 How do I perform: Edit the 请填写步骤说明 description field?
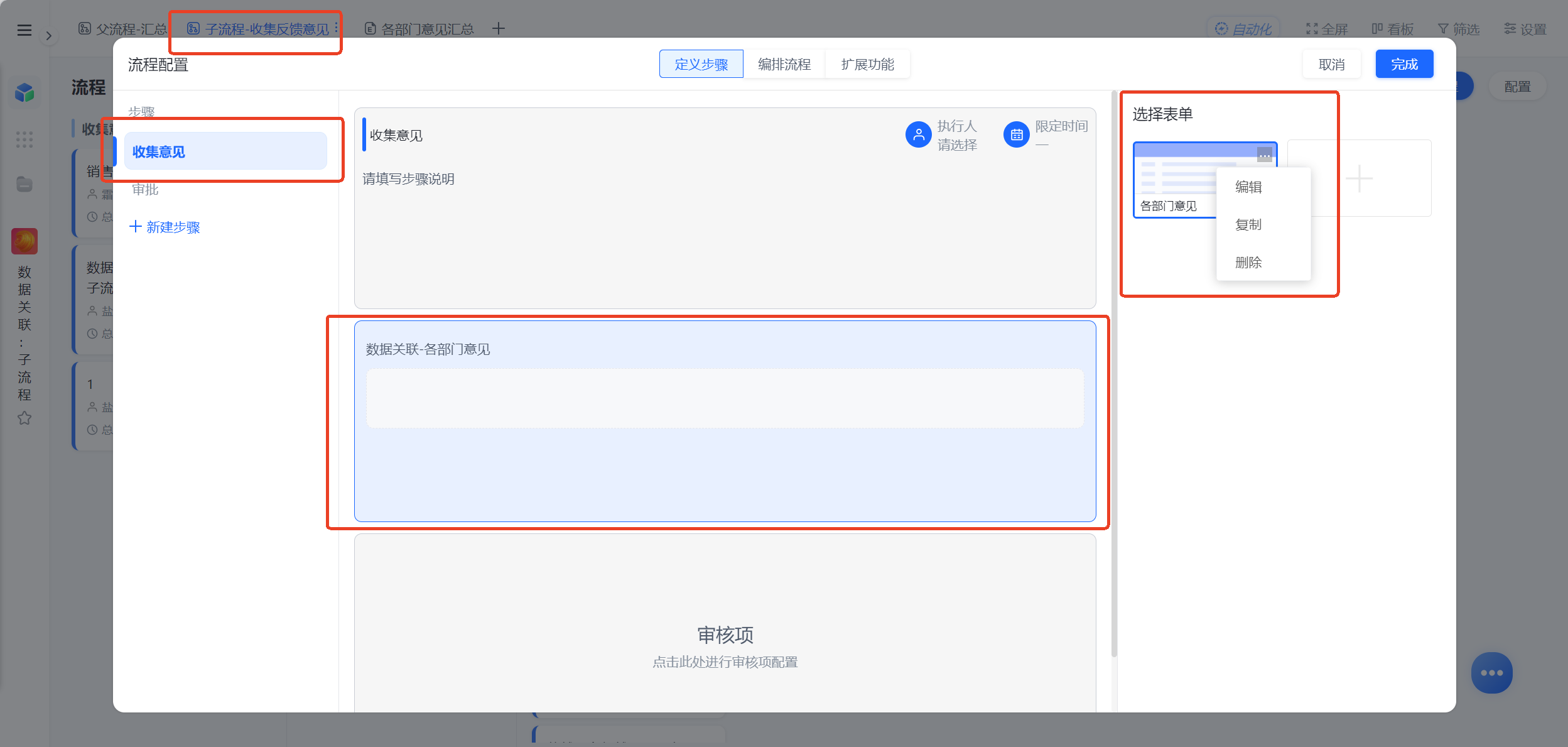[x=408, y=179]
